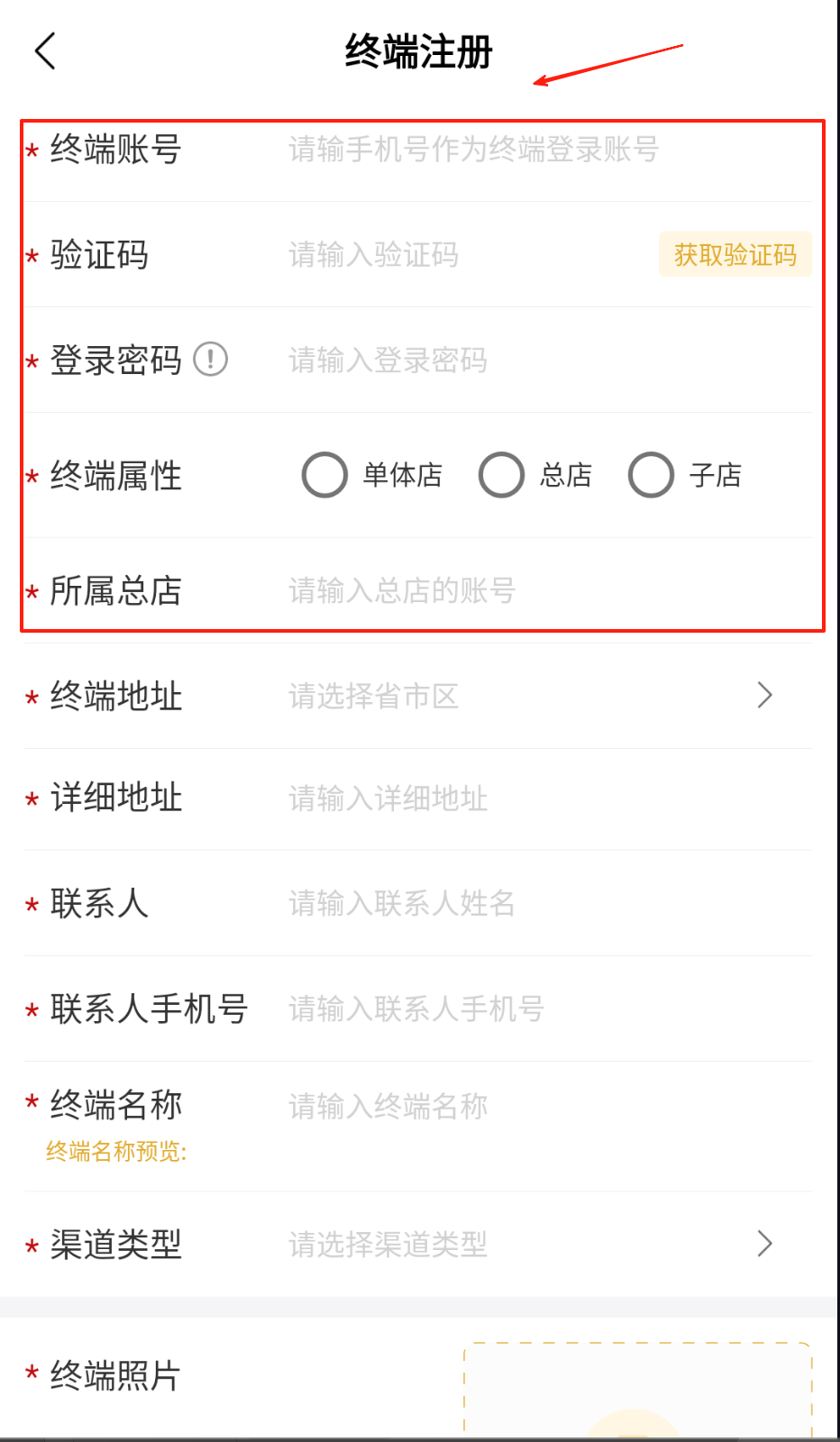The width and height of the screenshot is (840, 1442).
Task: Select the 子店 radio button
Action: pyautogui.click(x=651, y=475)
